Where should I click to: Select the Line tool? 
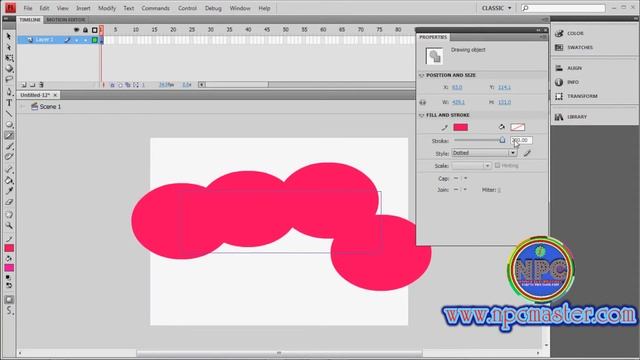tap(9, 113)
